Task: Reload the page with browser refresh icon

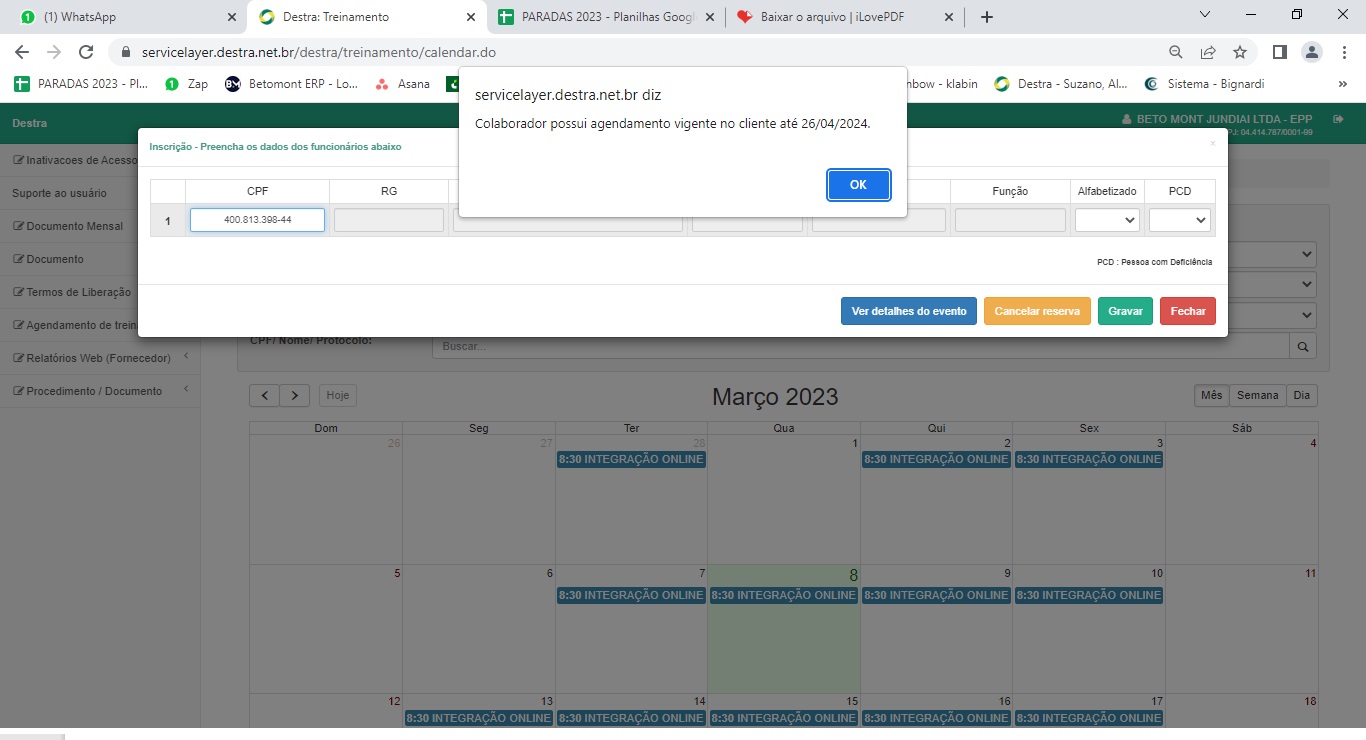Action: [86, 52]
